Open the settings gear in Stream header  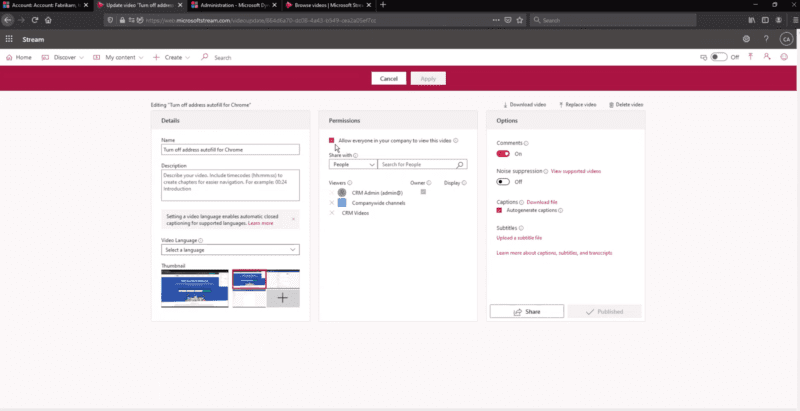tap(746, 39)
